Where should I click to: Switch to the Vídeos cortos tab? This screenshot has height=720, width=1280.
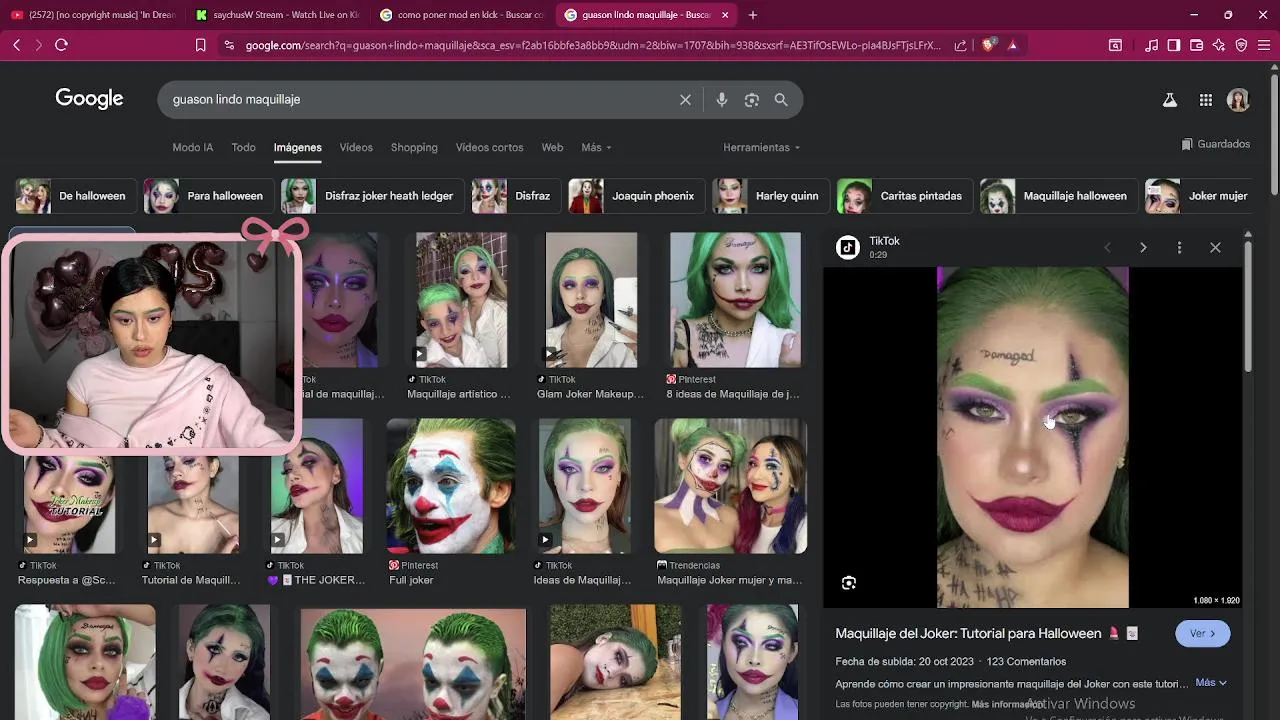[489, 147]
